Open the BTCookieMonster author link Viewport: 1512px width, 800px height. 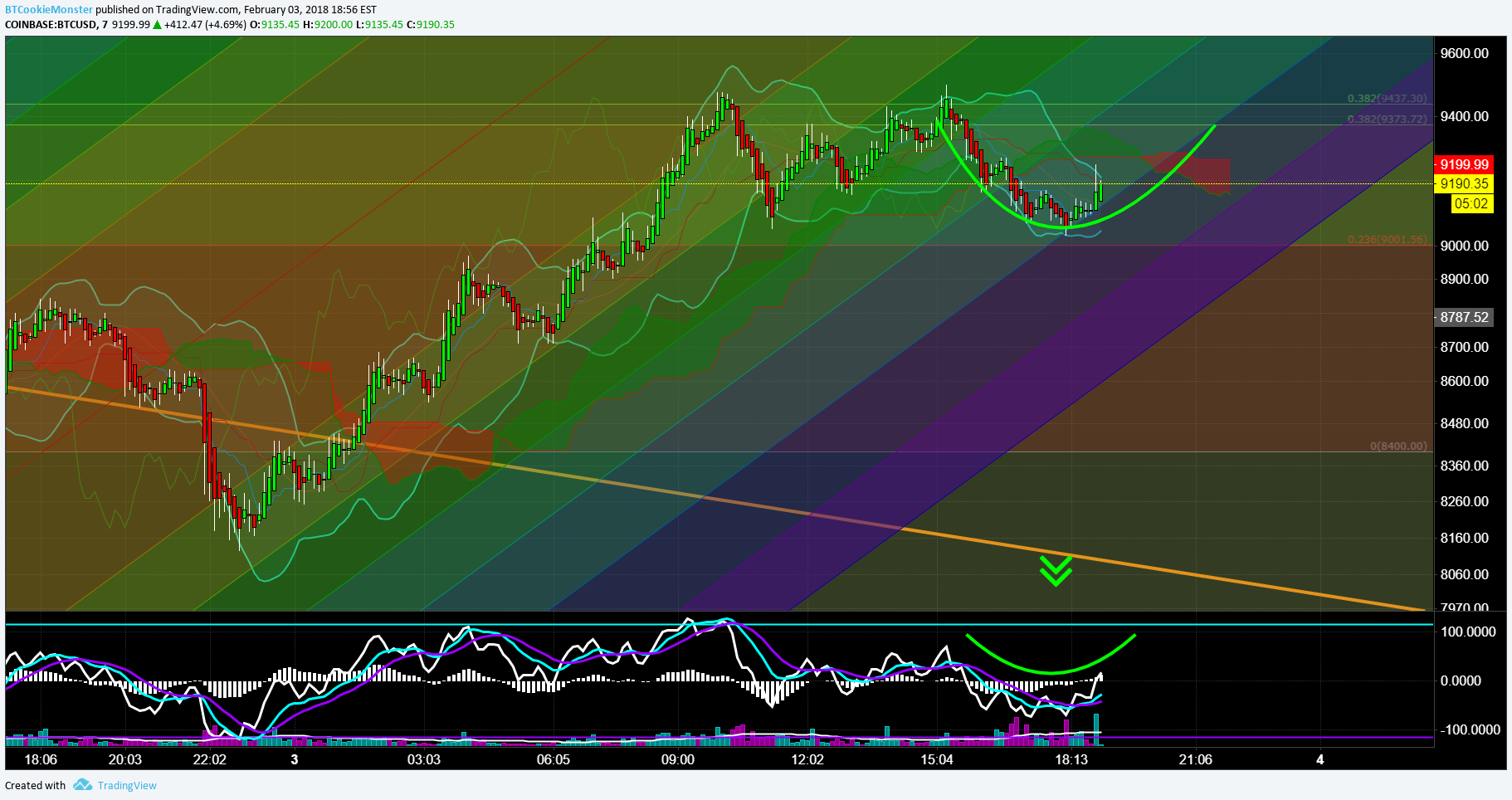click(49, 10)
